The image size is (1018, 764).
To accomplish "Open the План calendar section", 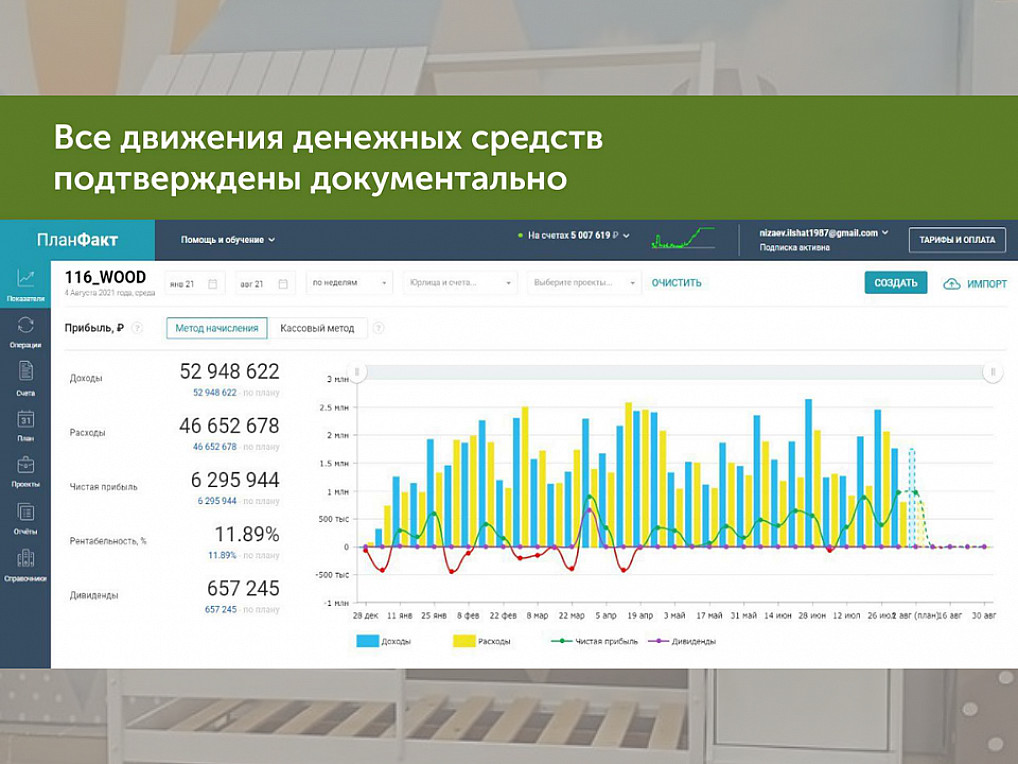I will pyautogui.click(x=25, y=425).
